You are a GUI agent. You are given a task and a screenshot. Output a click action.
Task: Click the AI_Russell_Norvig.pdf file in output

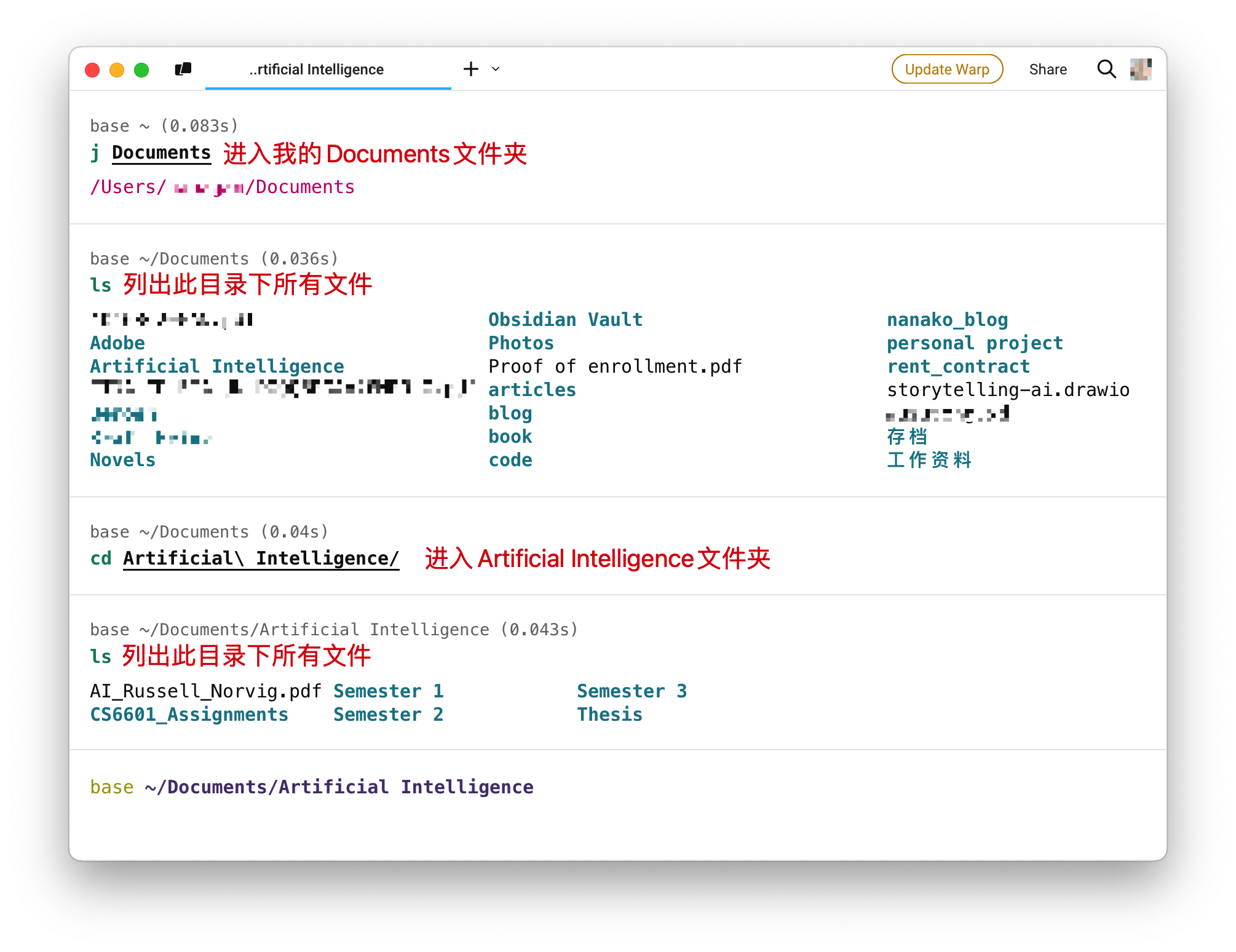click(x=205, y=691)
